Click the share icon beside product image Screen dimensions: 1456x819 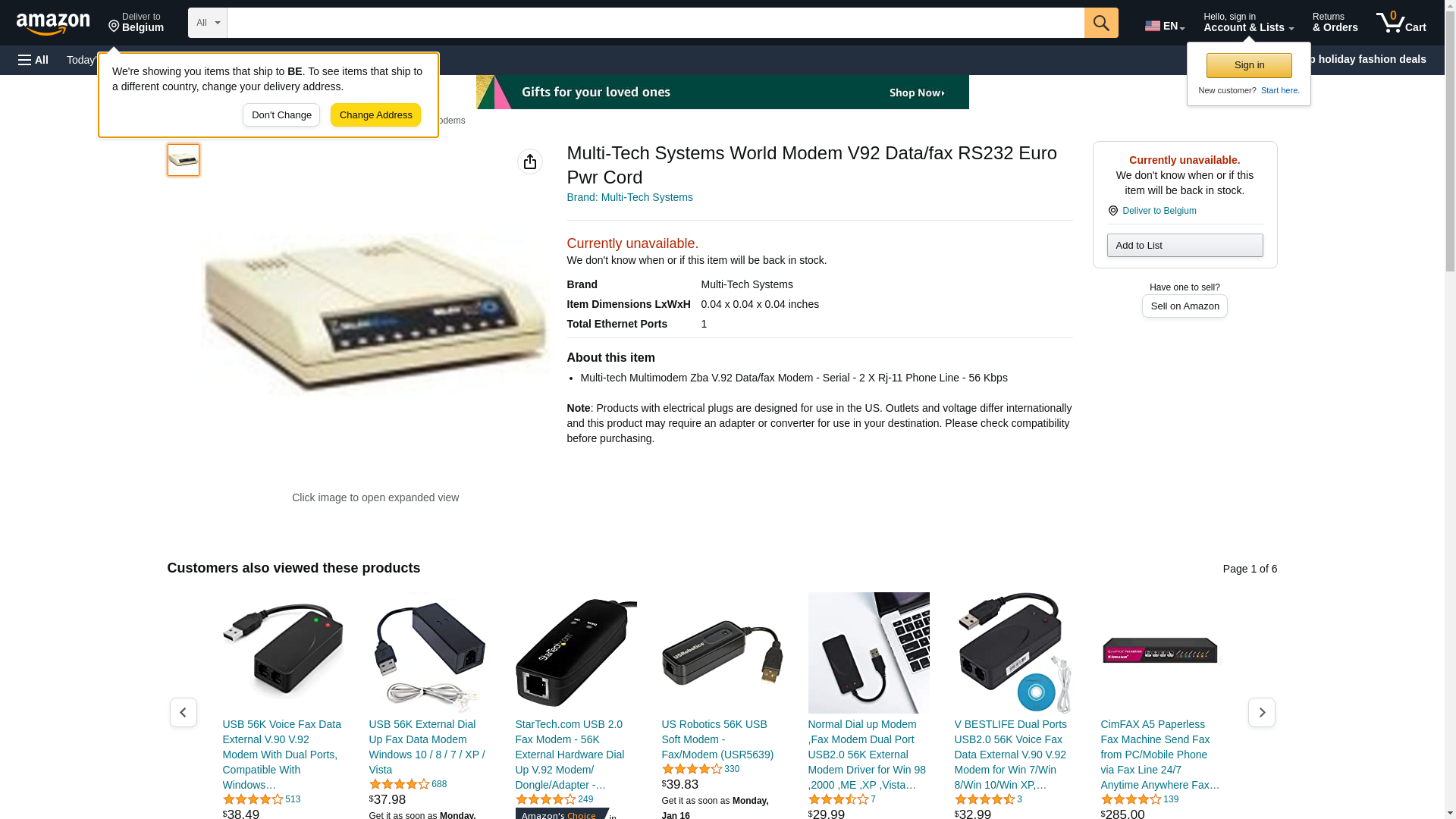[530, 162]
